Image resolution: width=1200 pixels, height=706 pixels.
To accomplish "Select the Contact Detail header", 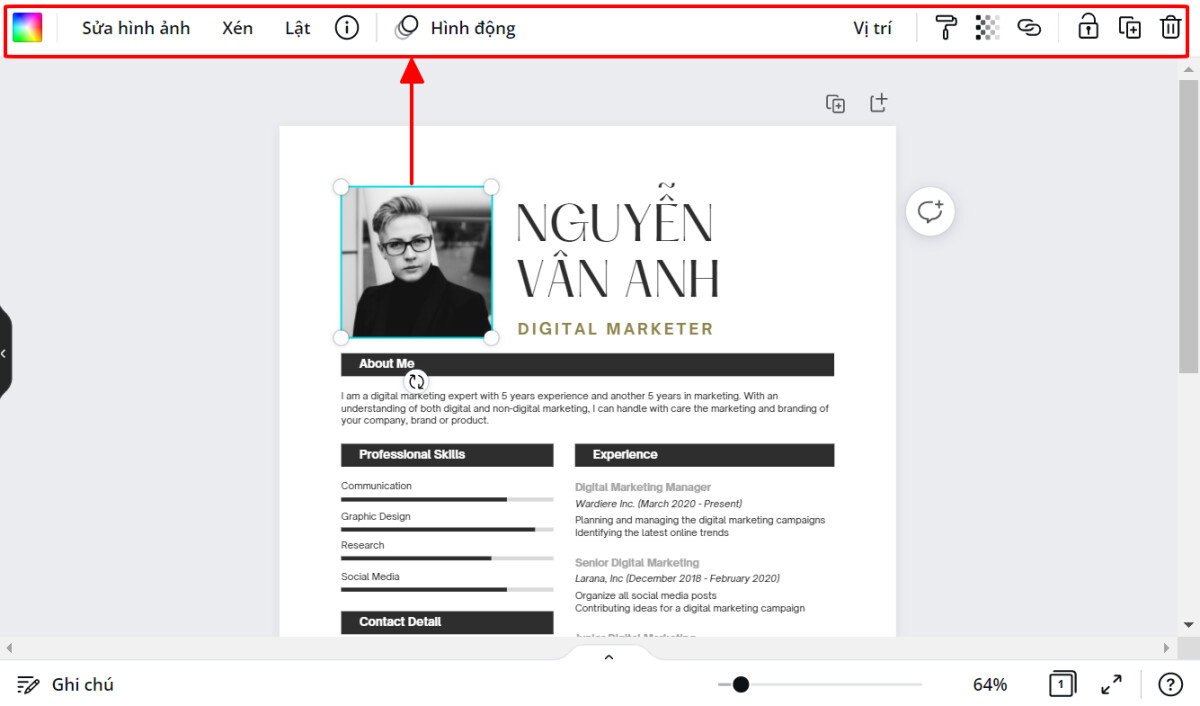I will point(447,622).
